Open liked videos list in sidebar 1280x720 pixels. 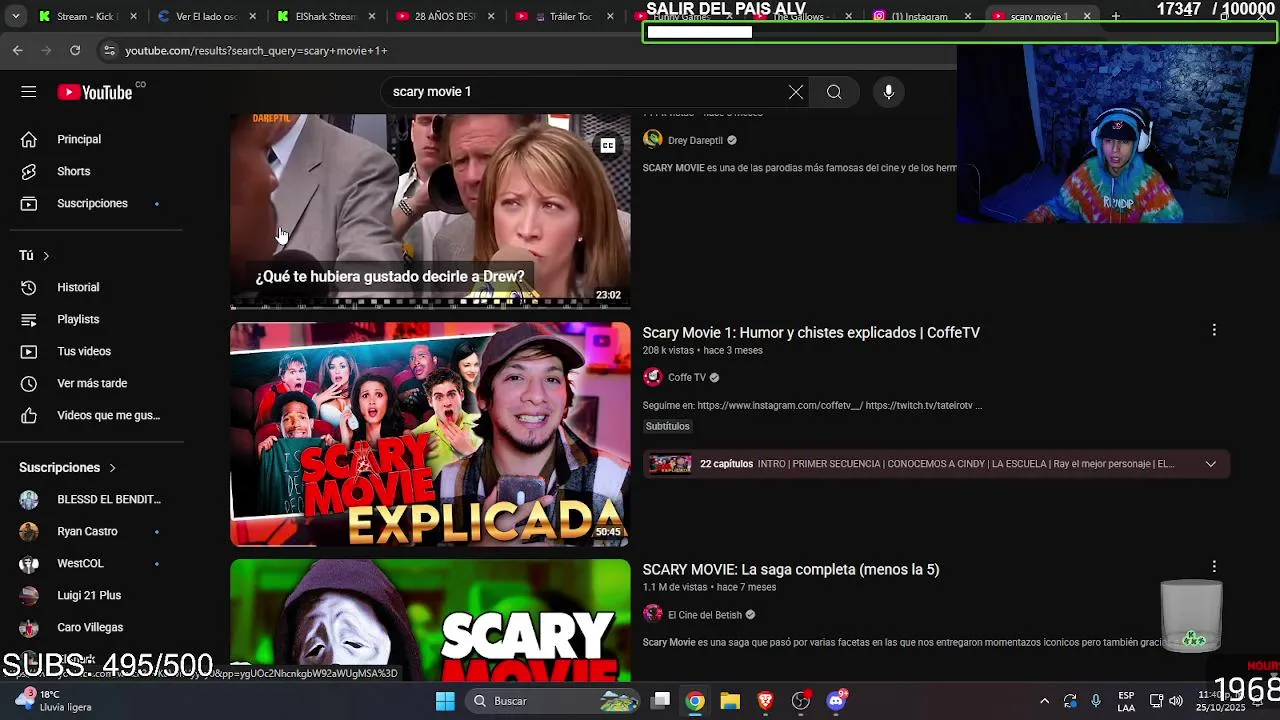tap(92, 415)
